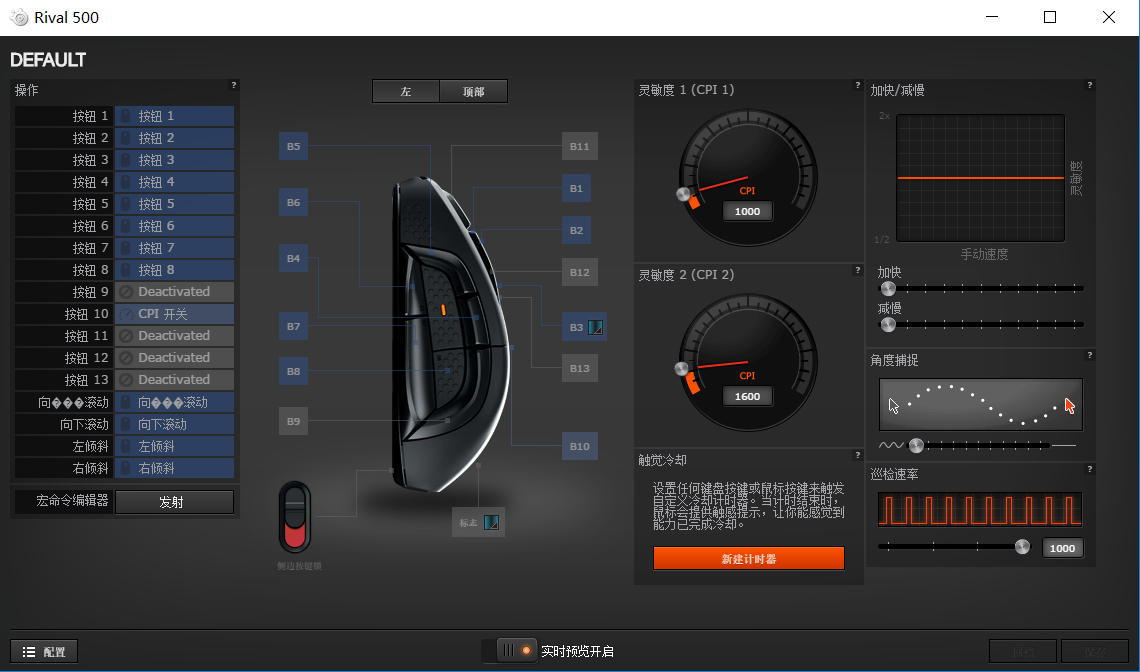Click the 宏命令编辑器 label
Image resolution: width=1140 pixels, height=672 pixels.
[72, 500]
